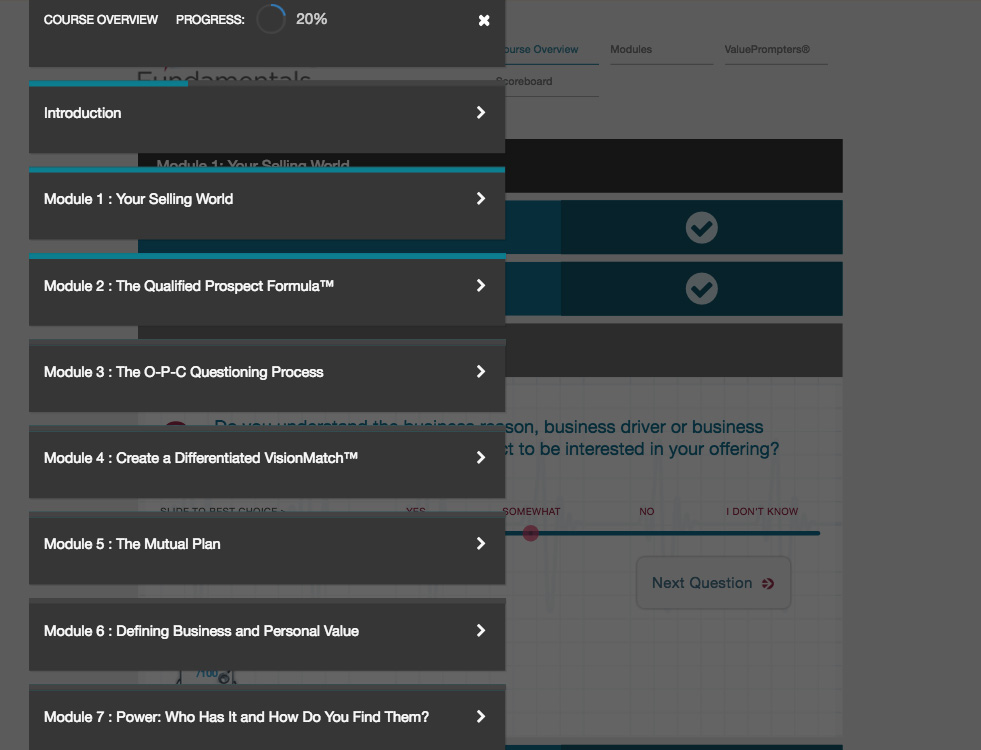Screen dimensions: 981x750
Task: Open the ValuePrompters tab
Action: 767,49
